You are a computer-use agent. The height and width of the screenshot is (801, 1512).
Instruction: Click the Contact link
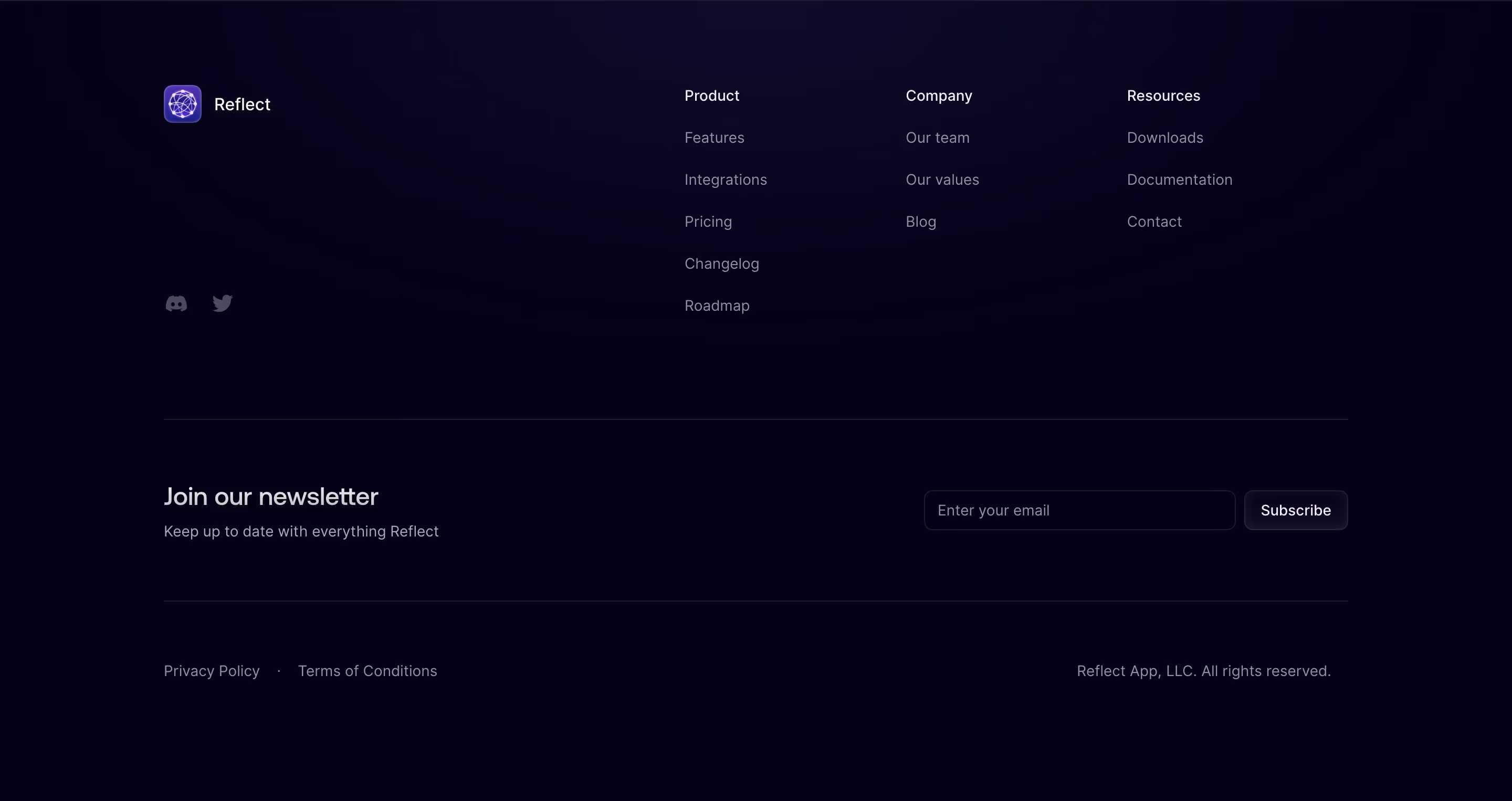pyautogui.click(x=1154, y=222)
